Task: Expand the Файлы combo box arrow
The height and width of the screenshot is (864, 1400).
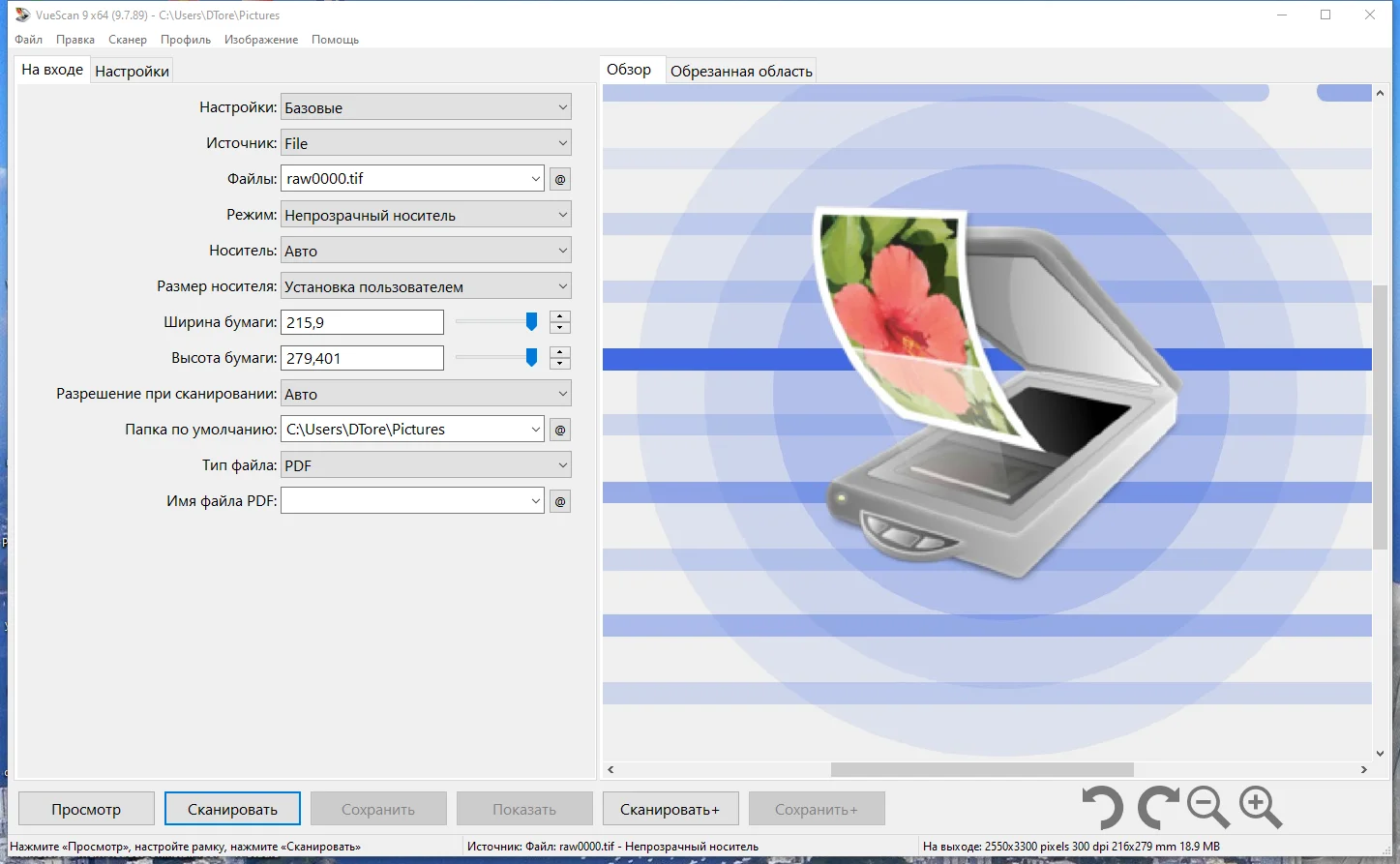Action: [536, 179]
